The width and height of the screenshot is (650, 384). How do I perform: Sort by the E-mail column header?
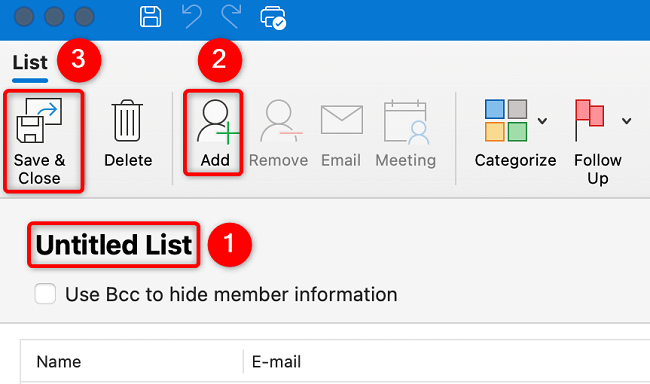pyautogui.click(x=276, y=362)
